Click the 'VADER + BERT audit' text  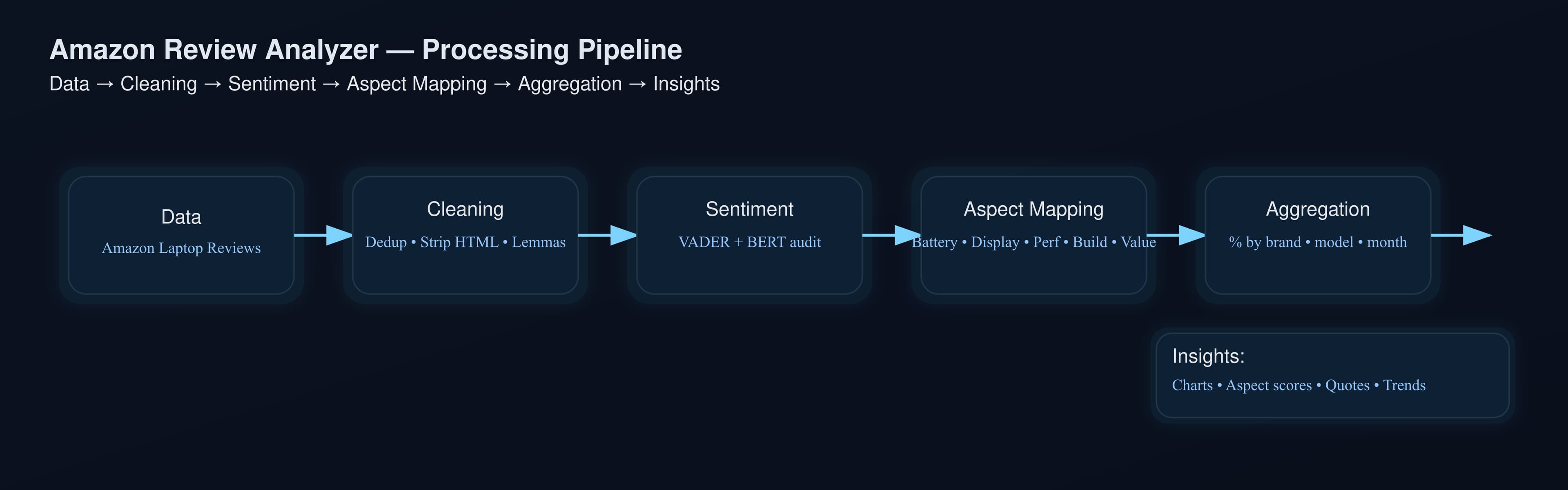click(749, 242)
